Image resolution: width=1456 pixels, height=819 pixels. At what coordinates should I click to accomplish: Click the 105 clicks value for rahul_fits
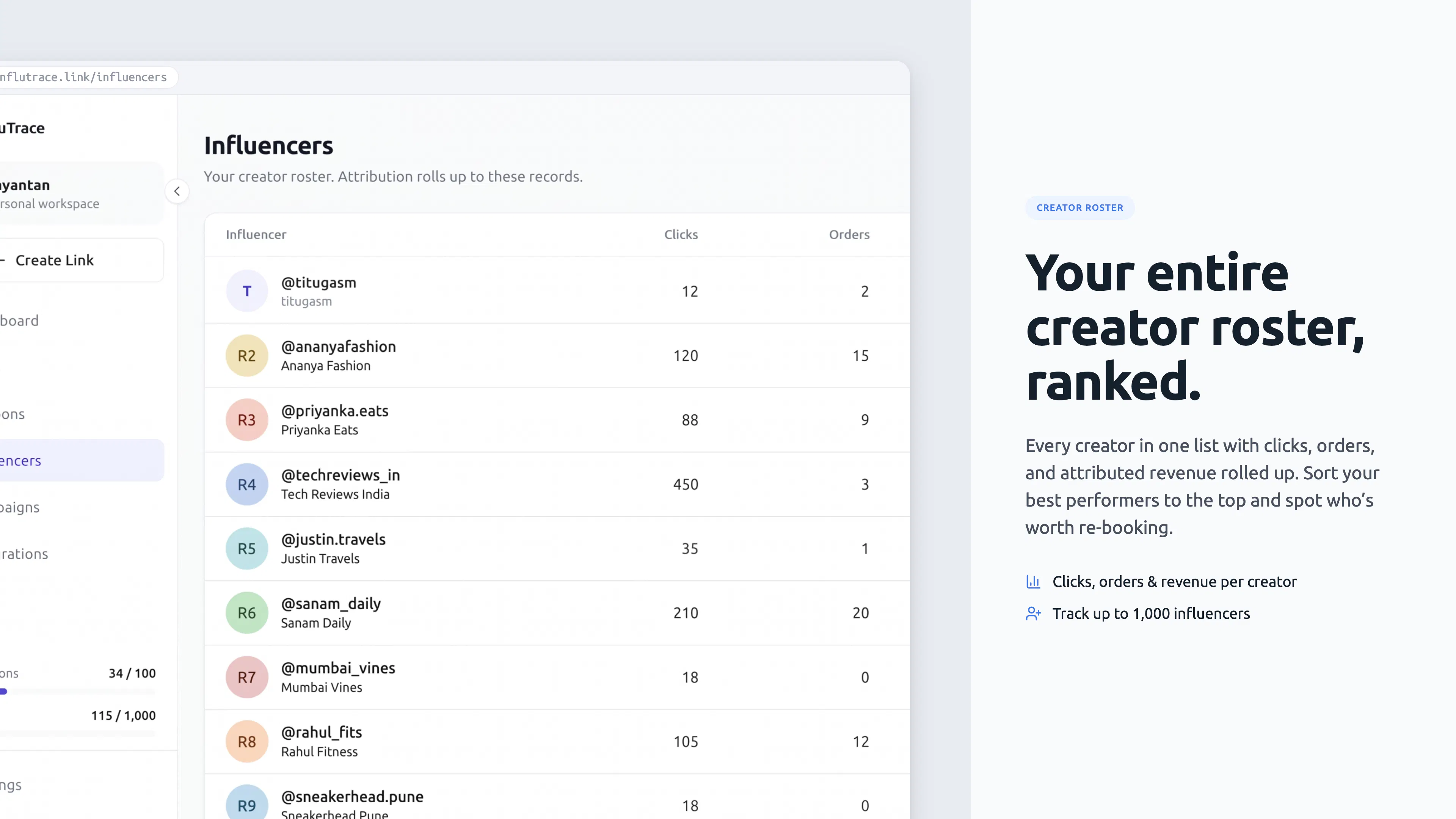click(x=686, y=742)
